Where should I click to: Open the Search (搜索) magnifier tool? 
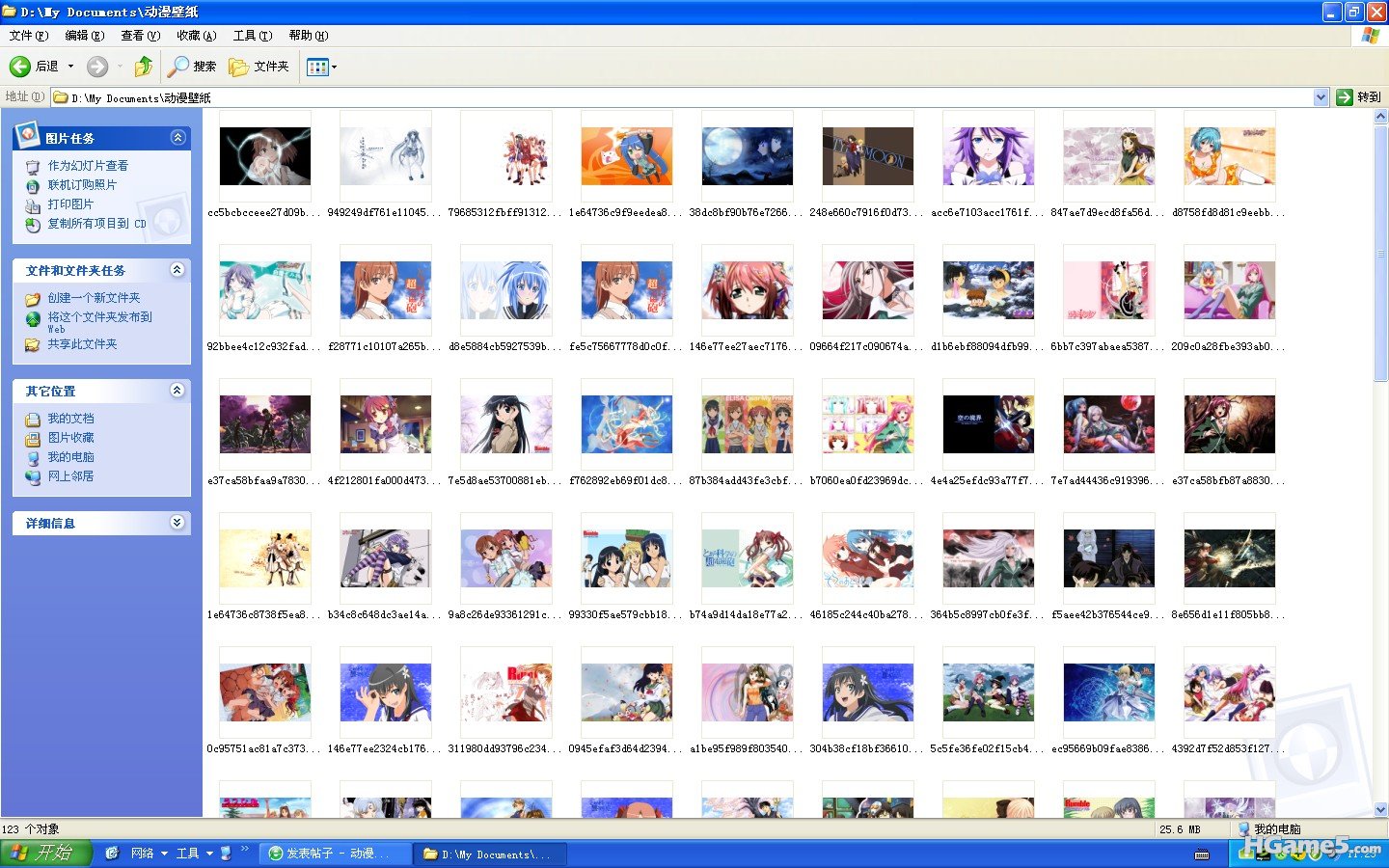coord(178,67)
